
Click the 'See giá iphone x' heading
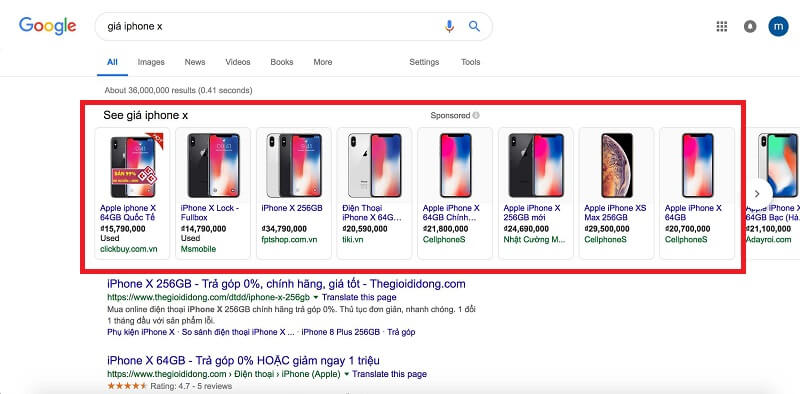pos(145,115)
